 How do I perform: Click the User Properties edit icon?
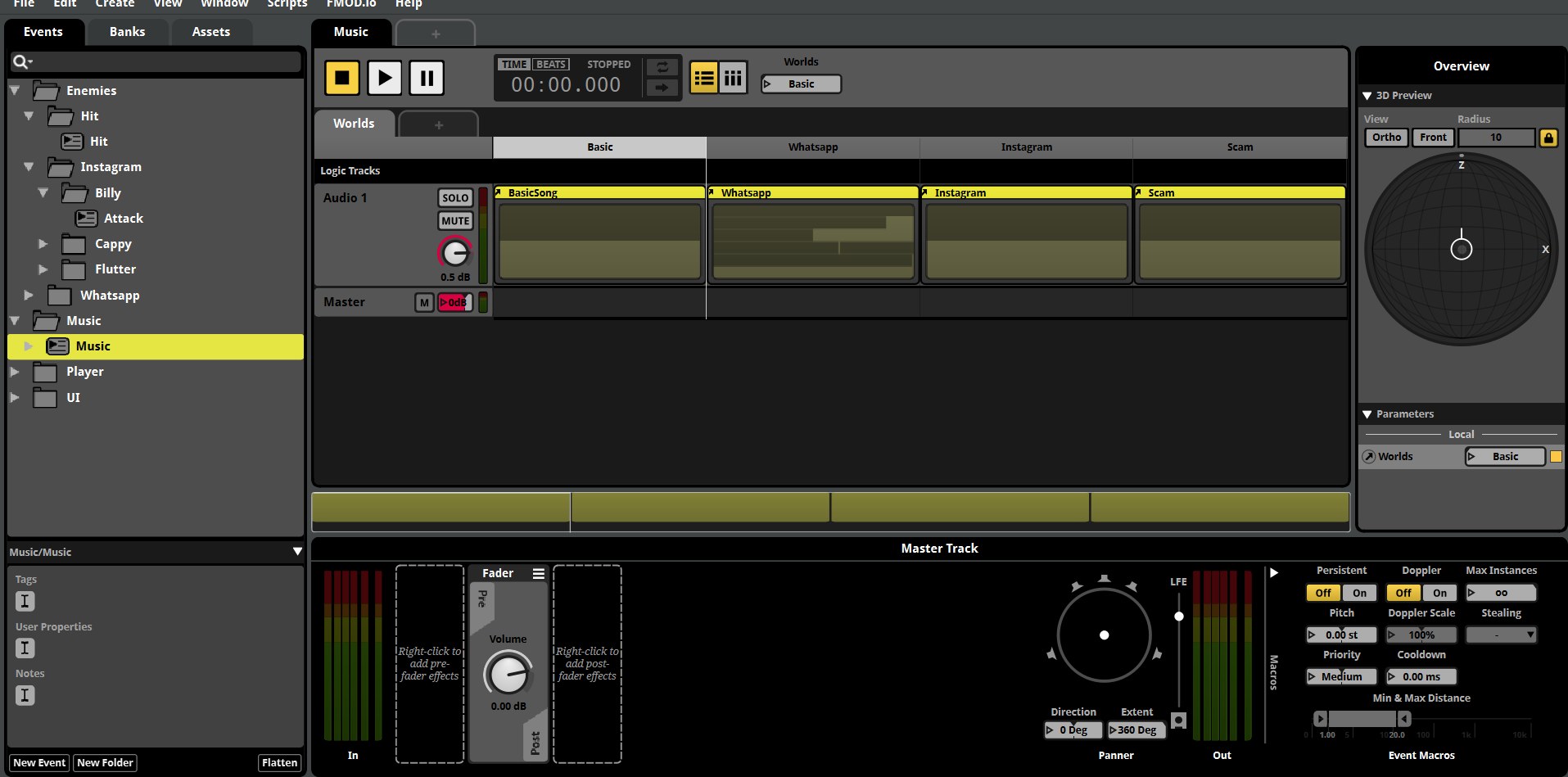[x=25, y=648]
